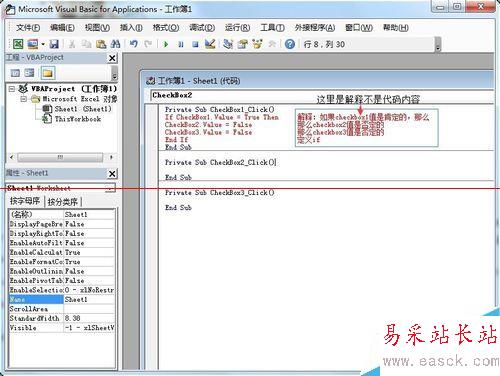Place cursor on Private Sub CheckBox2_Click() line
500x376 pixels.
click(x=220, y=162)
